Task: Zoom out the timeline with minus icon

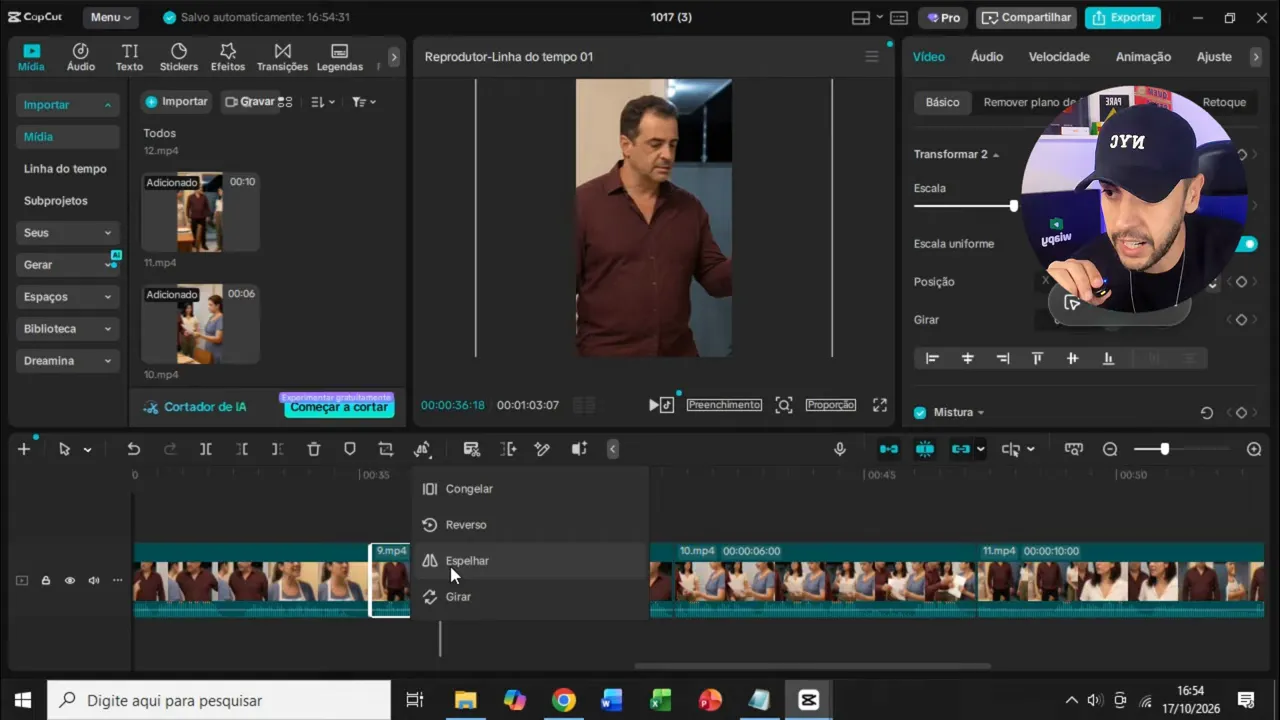Action: tap(1110, 449)
